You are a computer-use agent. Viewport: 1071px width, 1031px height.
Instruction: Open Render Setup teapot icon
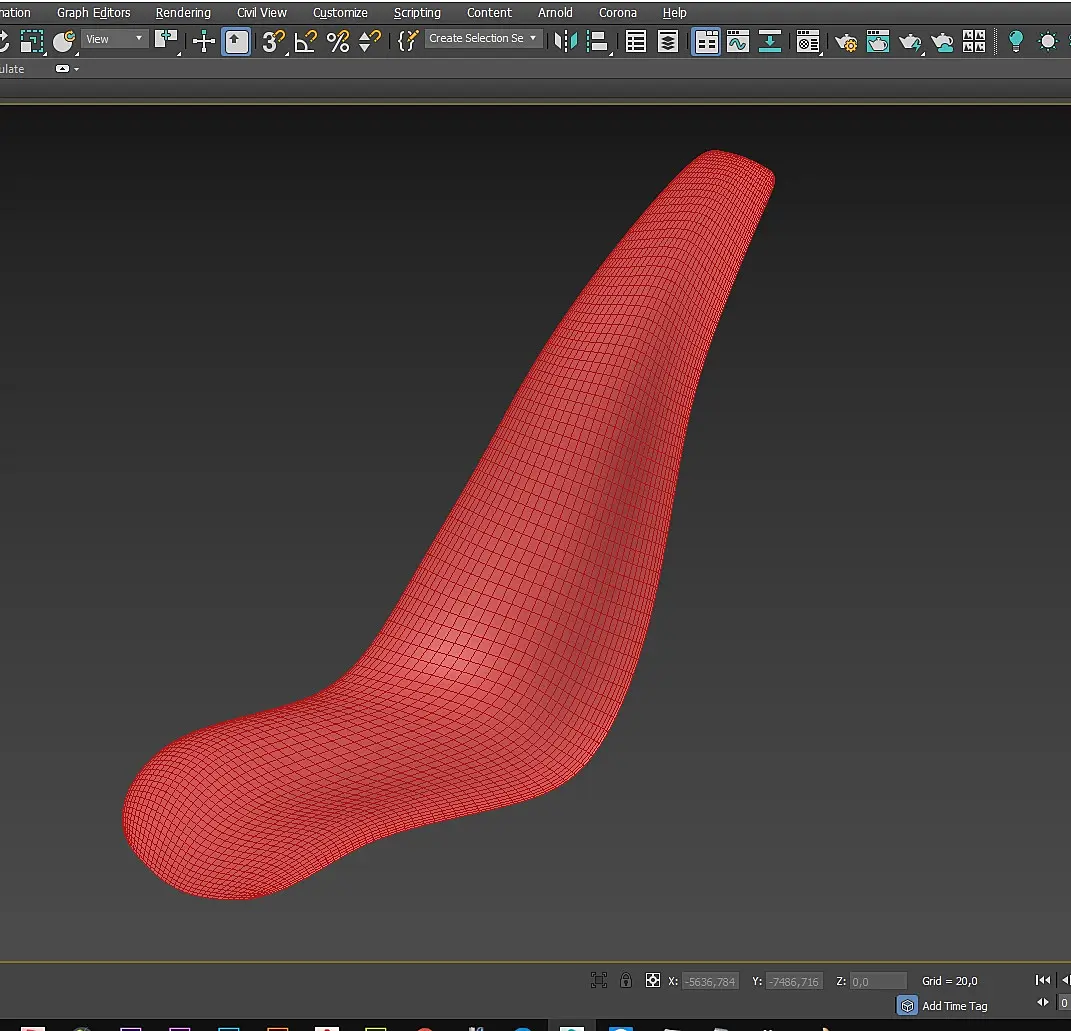point(846,42)
